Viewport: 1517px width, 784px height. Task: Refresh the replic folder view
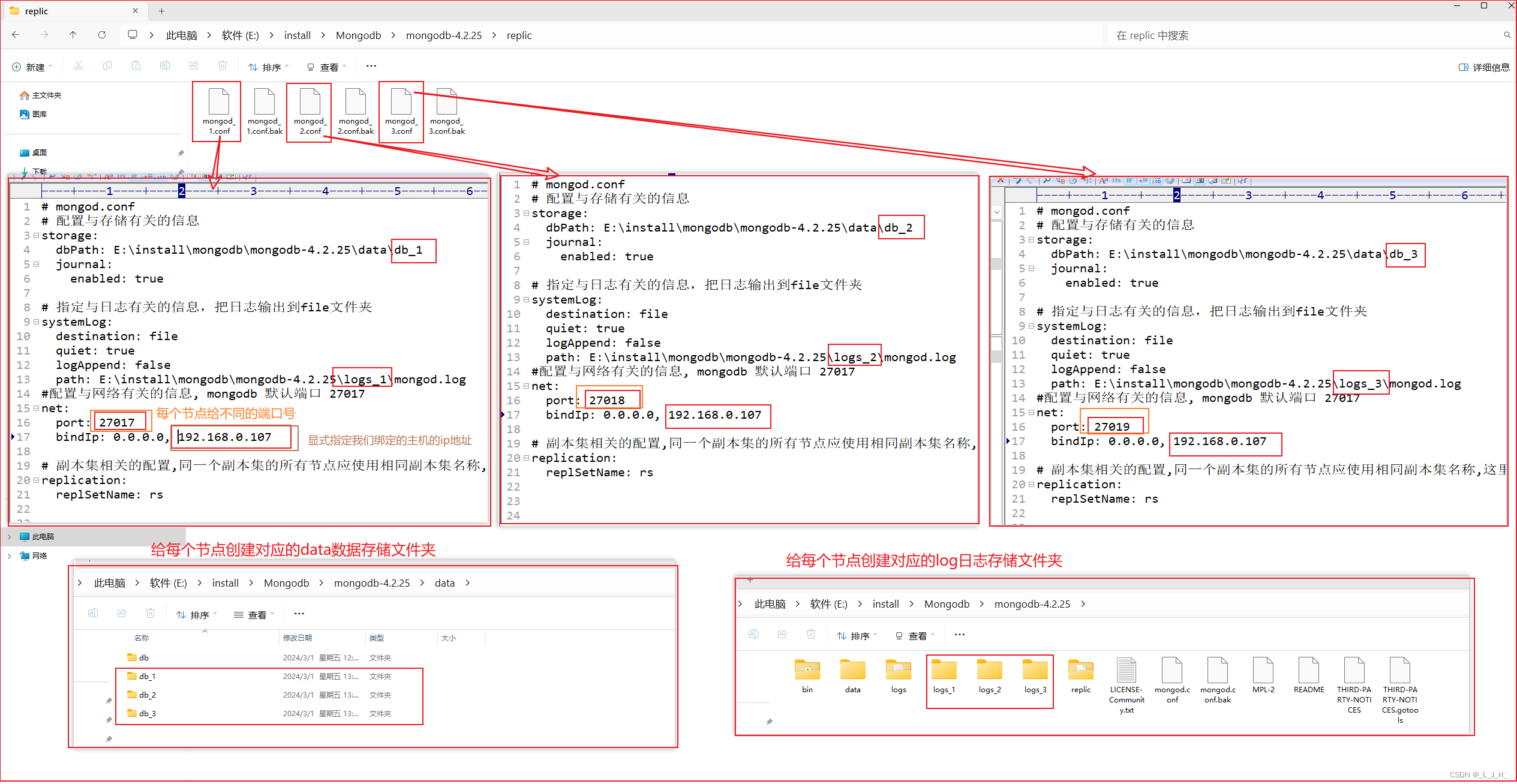click(x=102, y=35)
